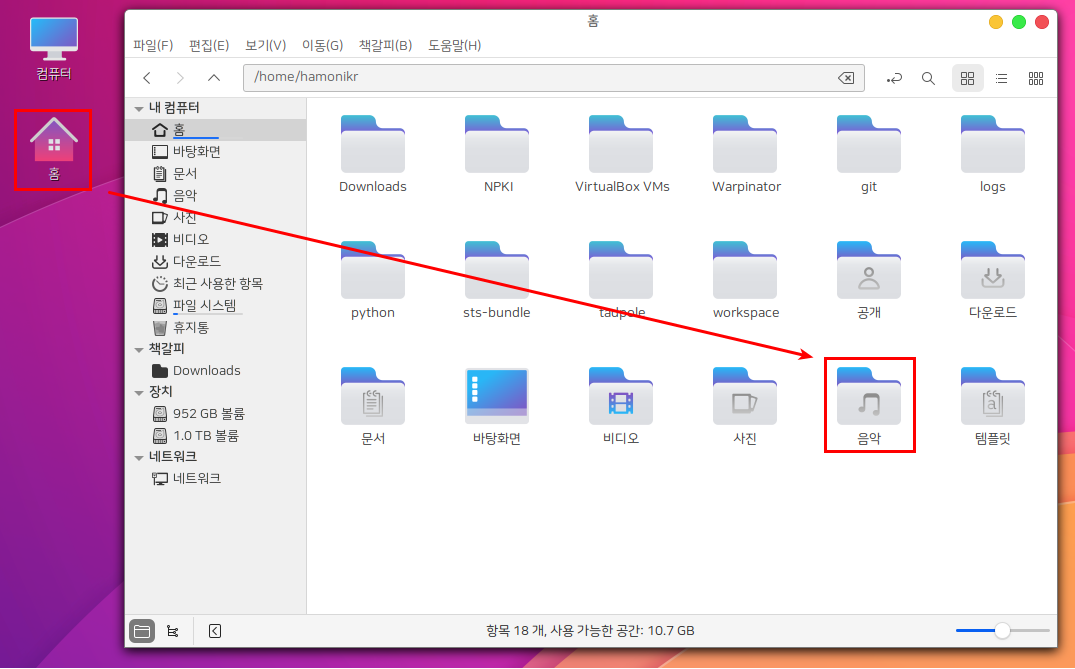Image resolution: width=1075 pixels, height=669 pixels.
Task: Collapse the 장치 section
Action: click(x=140, y=392)
